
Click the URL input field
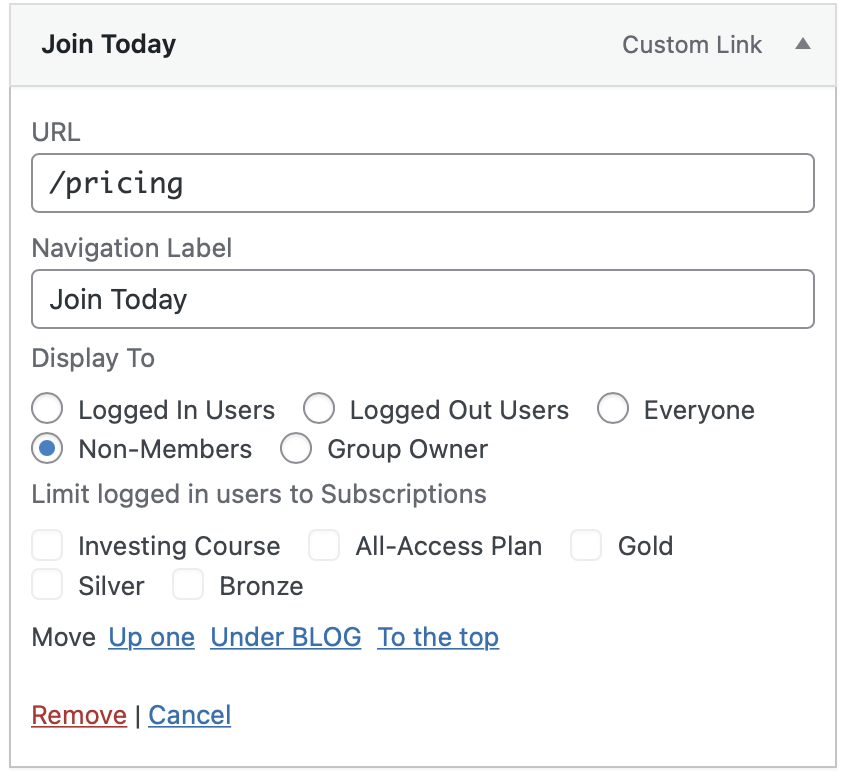(x=422, y=183)
